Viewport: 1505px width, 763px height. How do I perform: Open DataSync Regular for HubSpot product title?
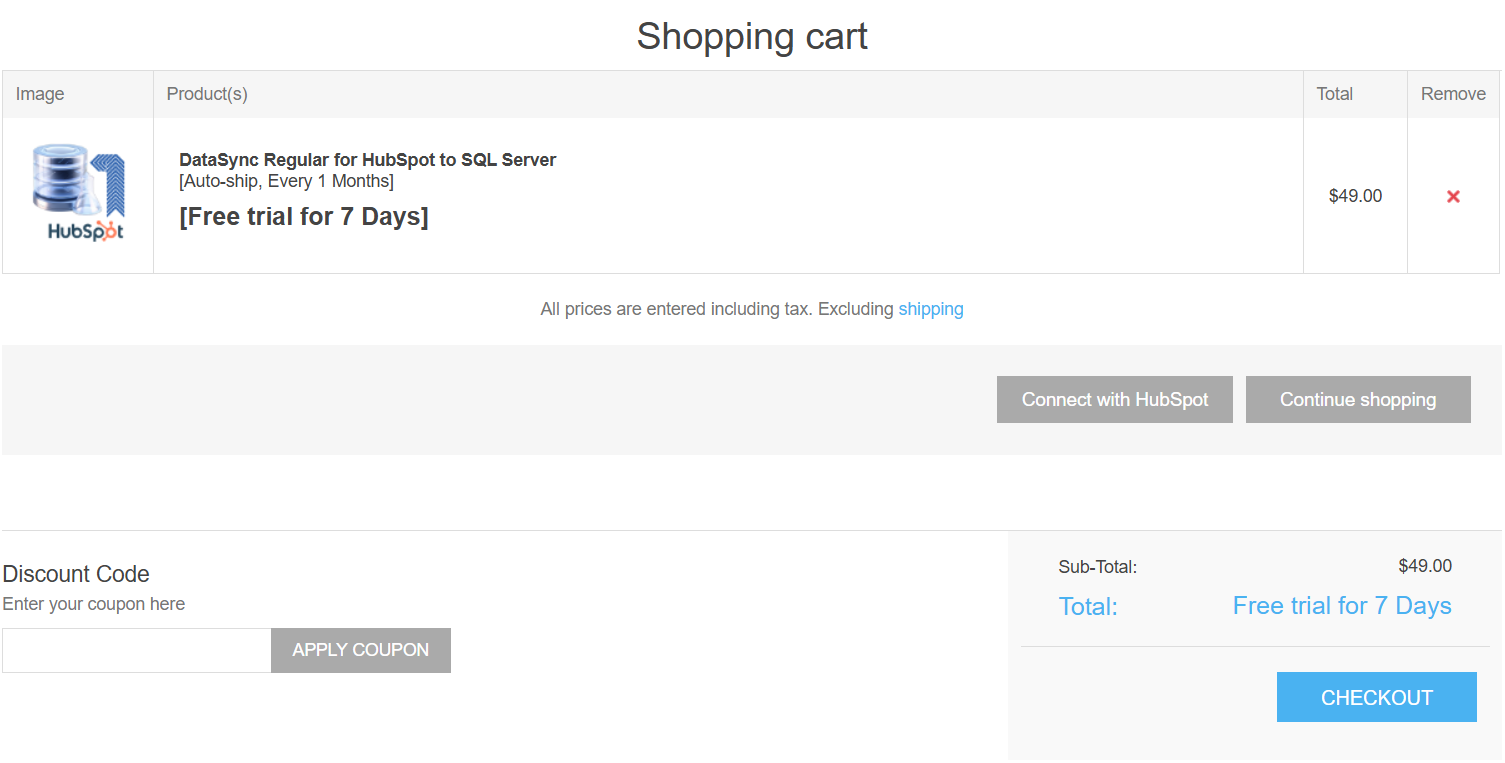(367, 160)
